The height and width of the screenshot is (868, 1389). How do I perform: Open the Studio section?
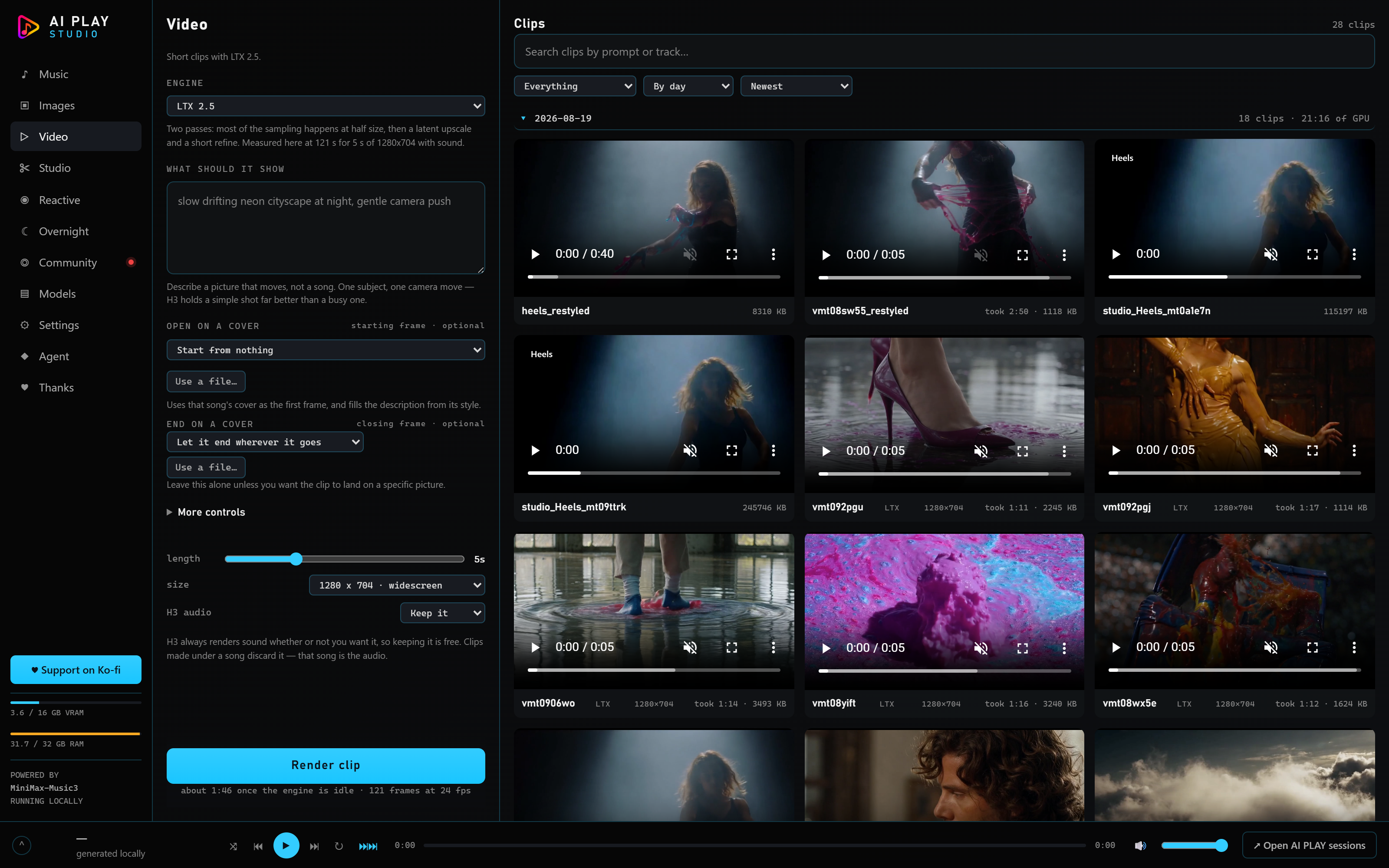tap(76, 168)
